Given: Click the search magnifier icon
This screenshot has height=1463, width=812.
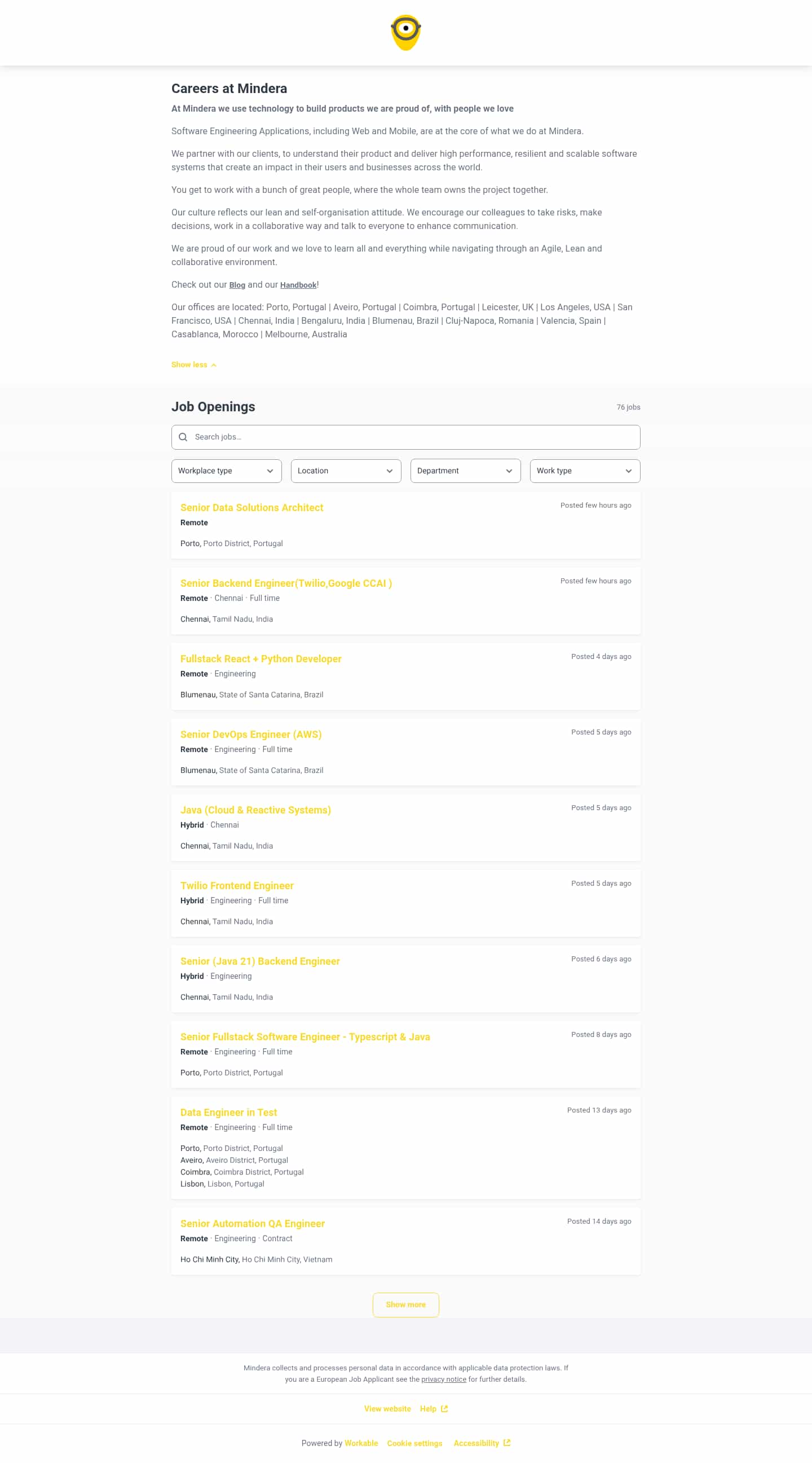Looking at the screenshot, I should pyautogui.click(x=183, y=437).
